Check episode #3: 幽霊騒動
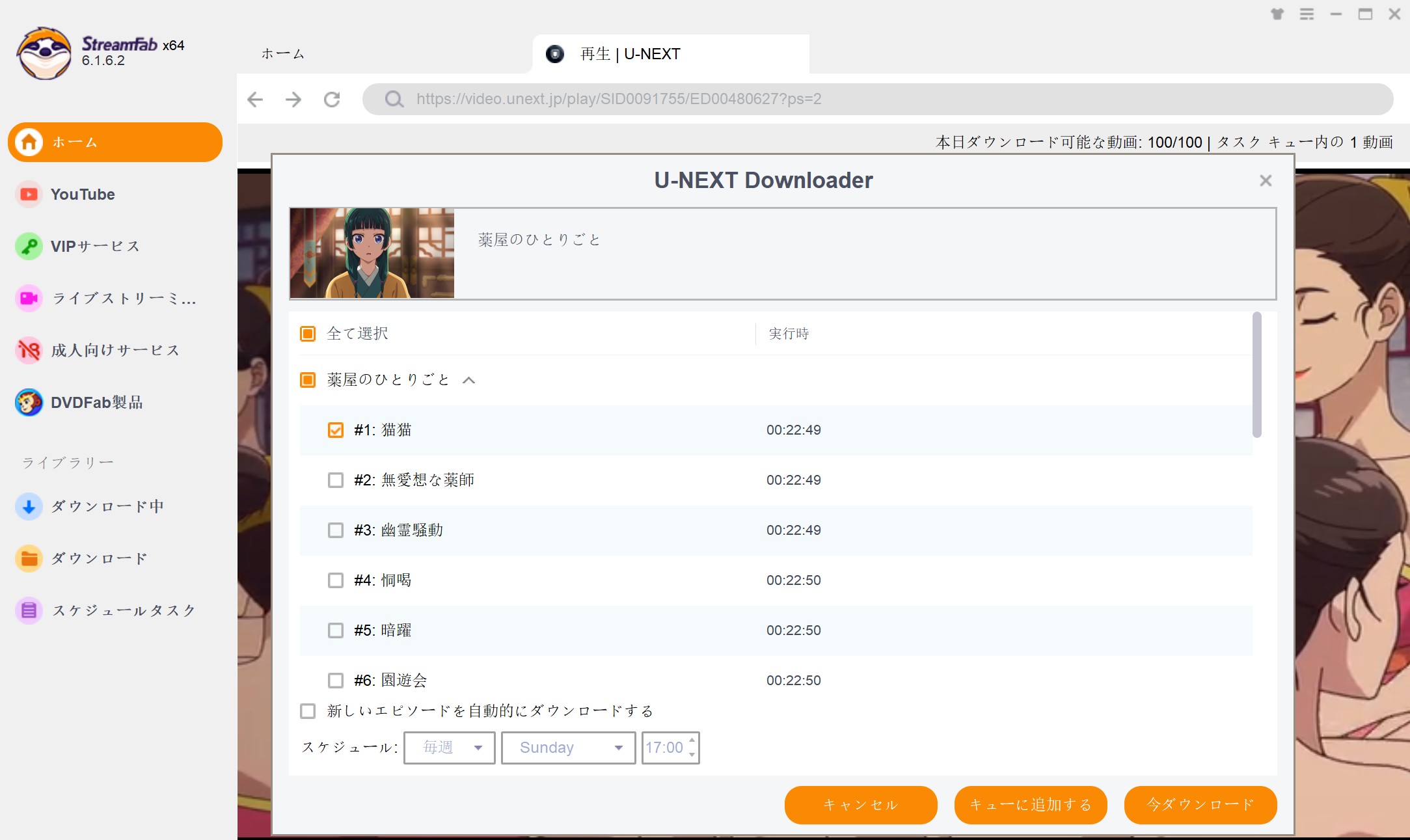The width and height of the screenshot is (1410, 840). (x=336, y=530)
